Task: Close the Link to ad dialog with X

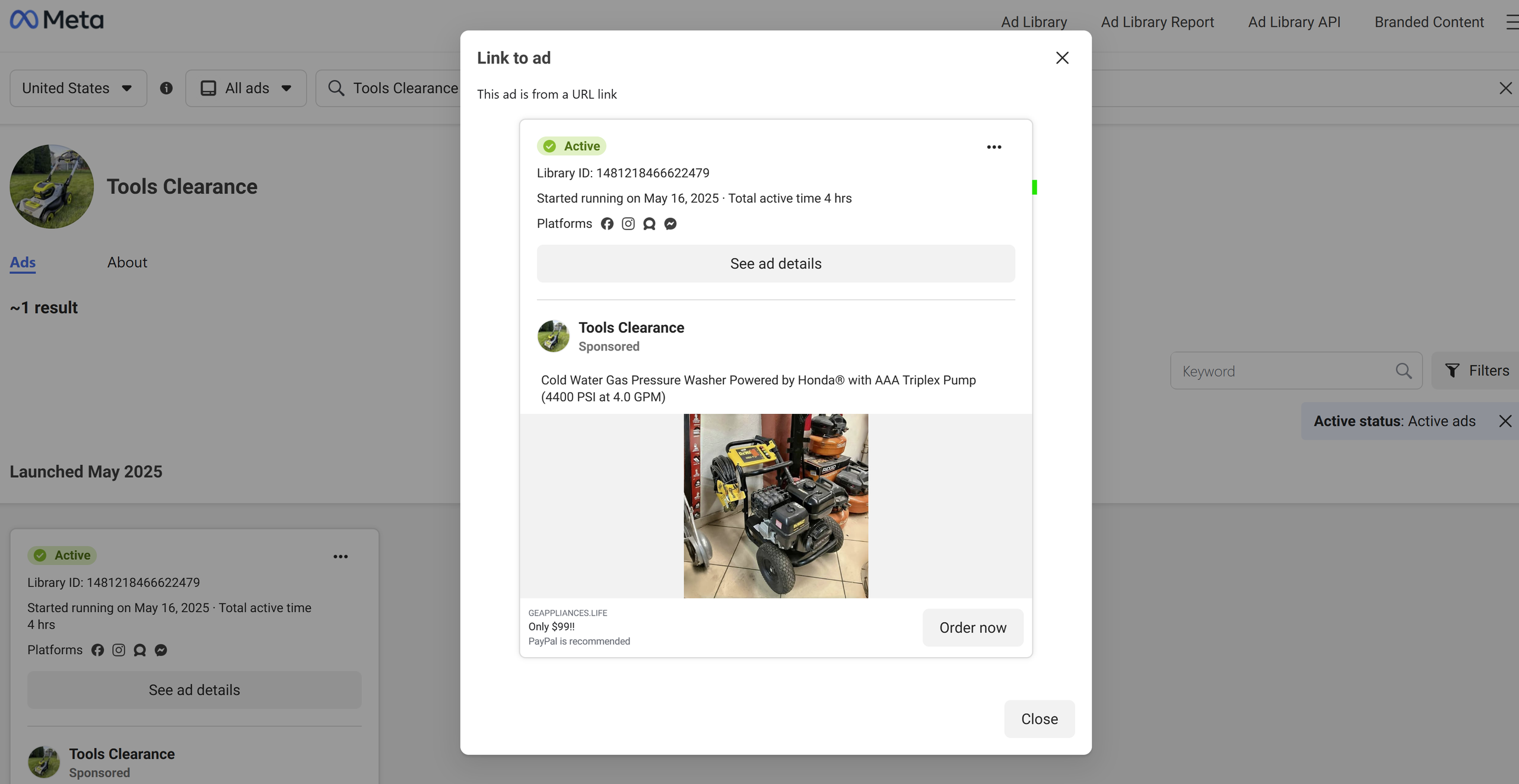Action: click(1062, 58)
